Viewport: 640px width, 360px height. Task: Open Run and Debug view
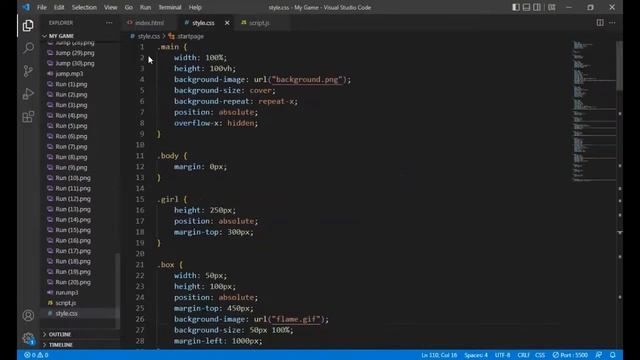point(28,94)
